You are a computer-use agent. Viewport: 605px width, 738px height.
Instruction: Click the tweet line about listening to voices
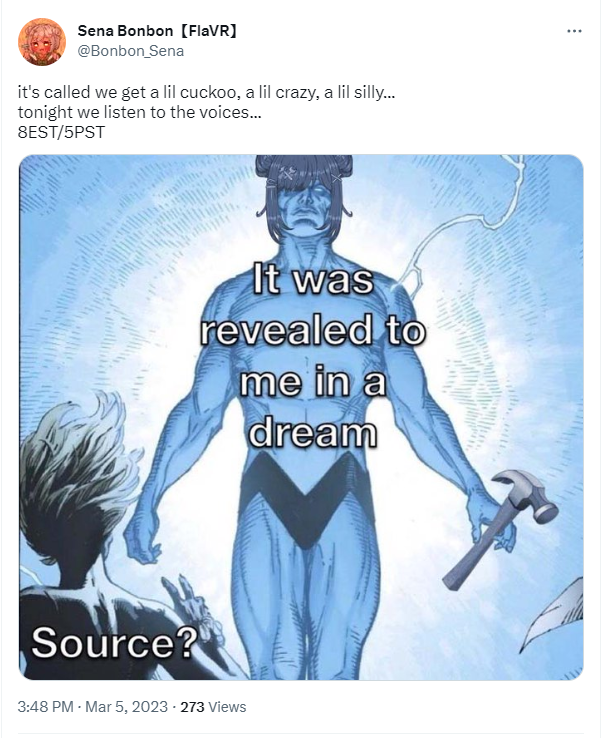coord(139,112)
